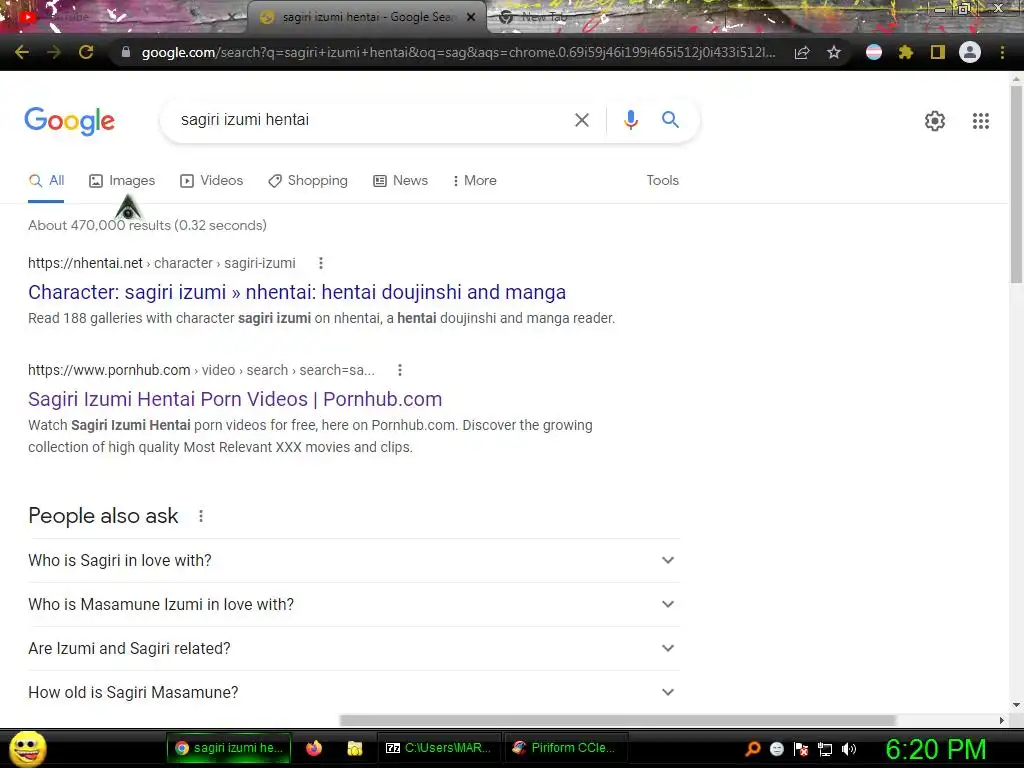Close the Google Search tab

point(471,17)
